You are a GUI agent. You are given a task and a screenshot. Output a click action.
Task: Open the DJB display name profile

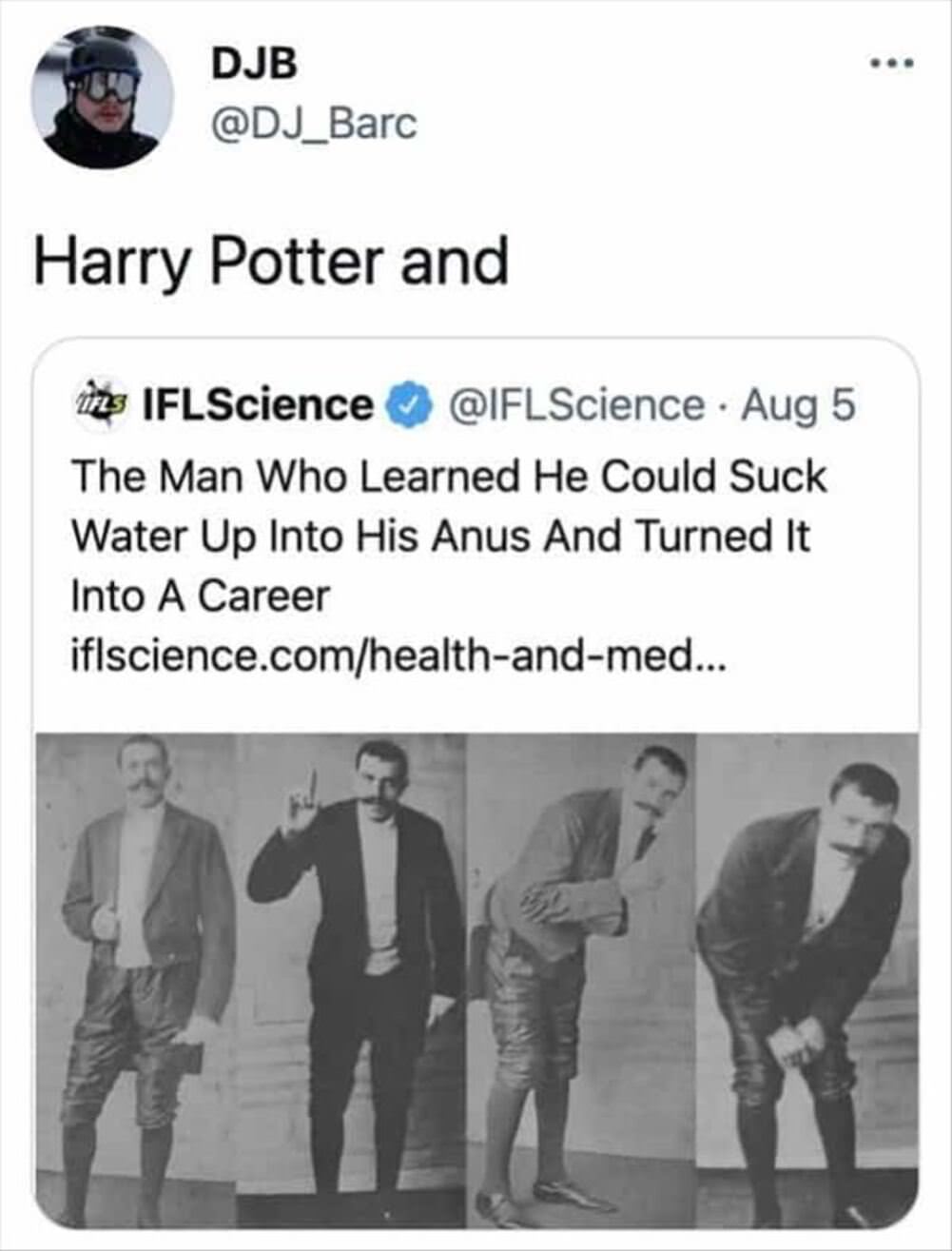[254, 65]
